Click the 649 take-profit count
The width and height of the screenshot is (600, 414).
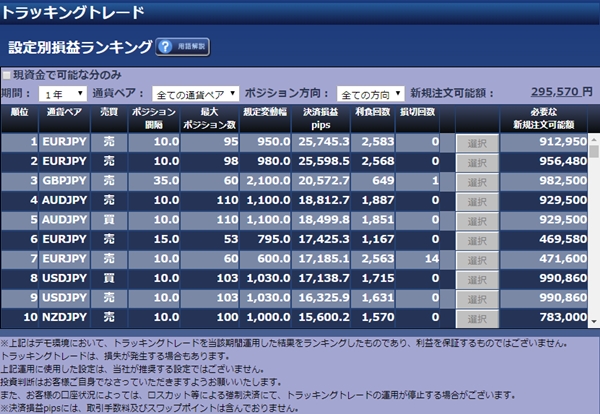pos(383,181)
